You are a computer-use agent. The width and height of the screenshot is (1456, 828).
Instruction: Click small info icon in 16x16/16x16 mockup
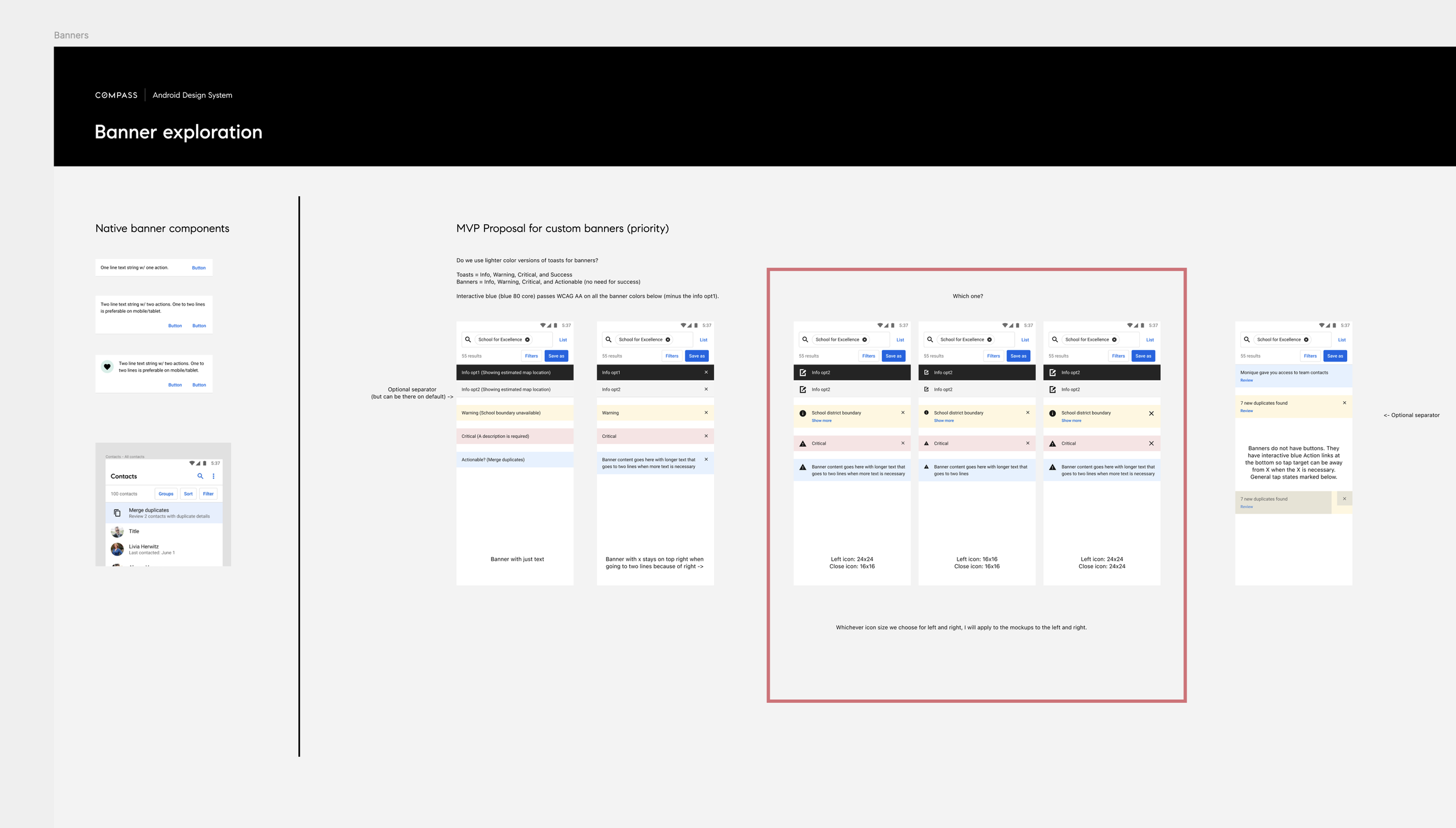(927, 413)
